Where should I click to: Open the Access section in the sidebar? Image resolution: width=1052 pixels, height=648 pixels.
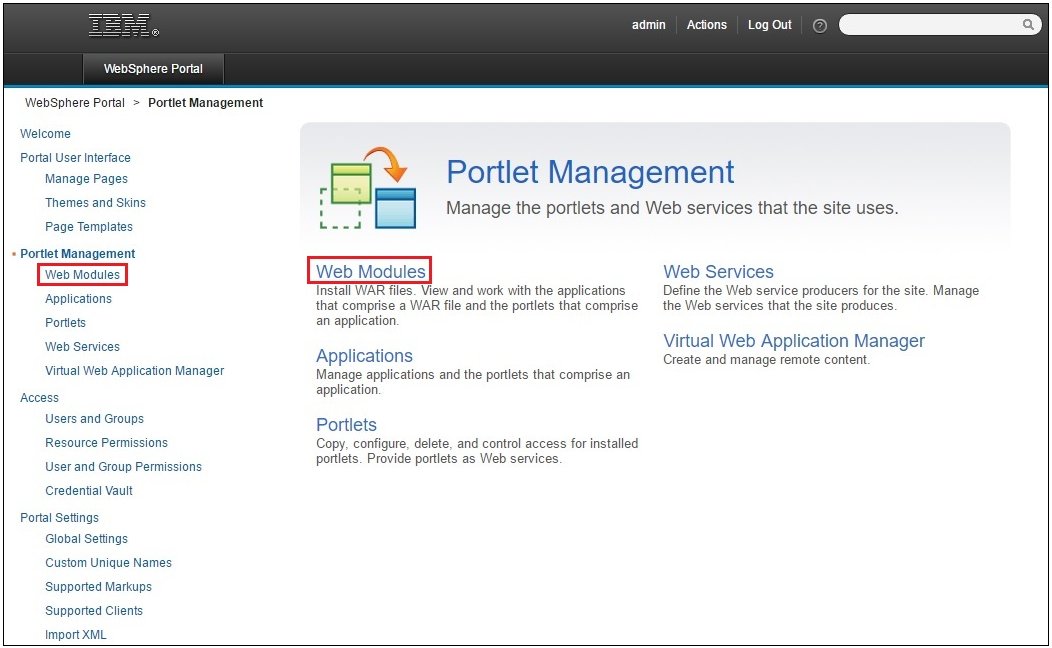[x=40, y=398]
